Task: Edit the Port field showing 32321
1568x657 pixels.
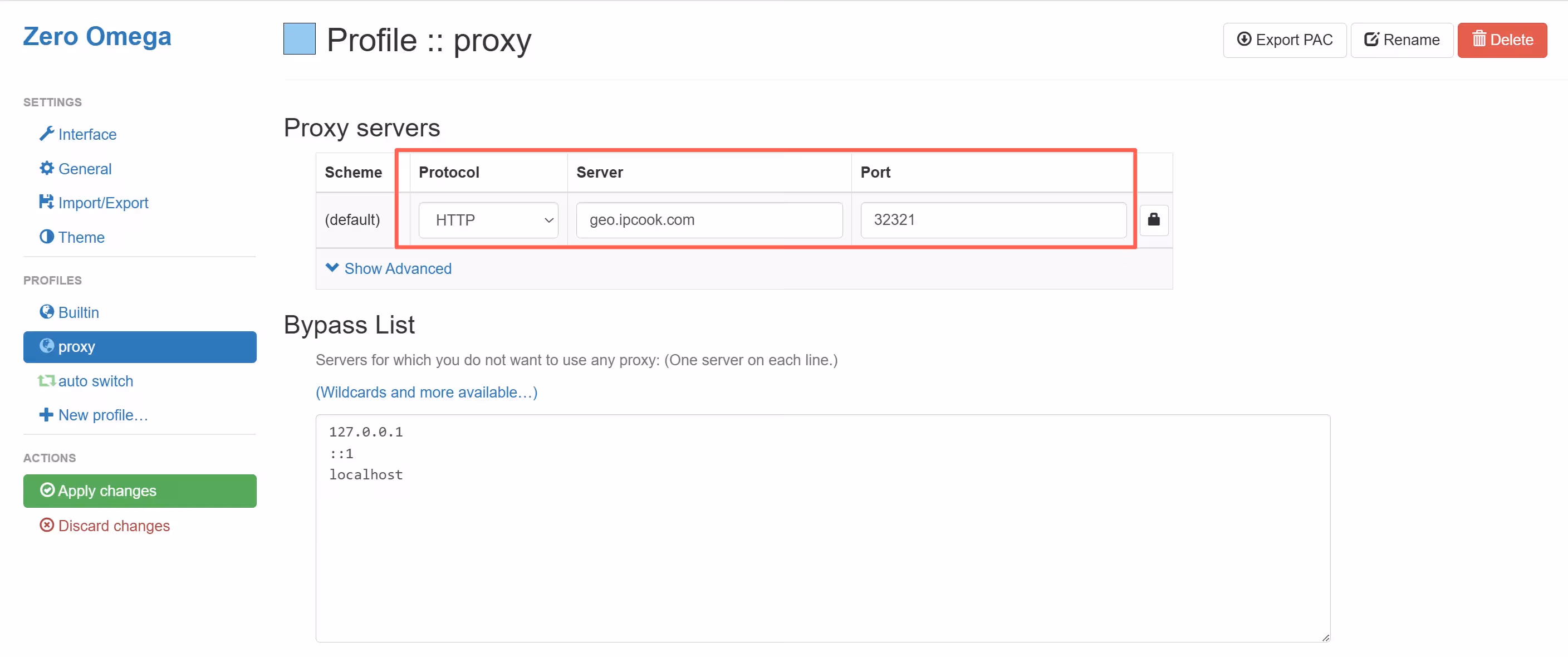Action: click(x=993, y=220)
